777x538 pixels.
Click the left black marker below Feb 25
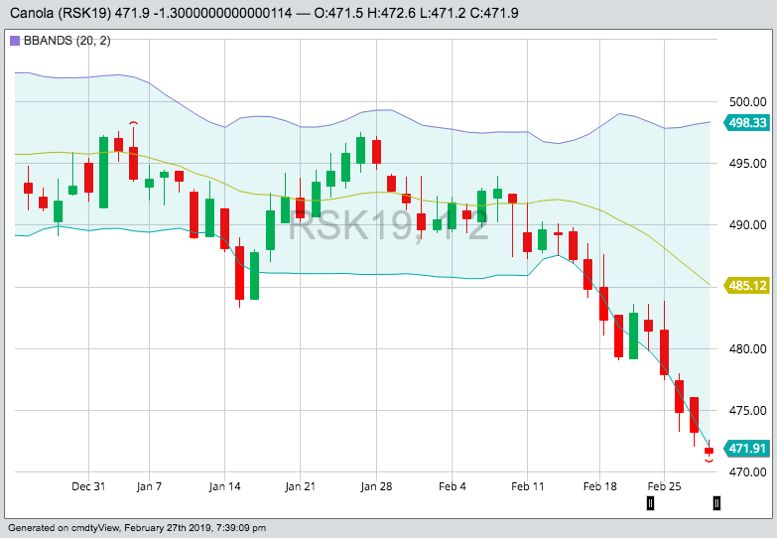pos(650,504)
